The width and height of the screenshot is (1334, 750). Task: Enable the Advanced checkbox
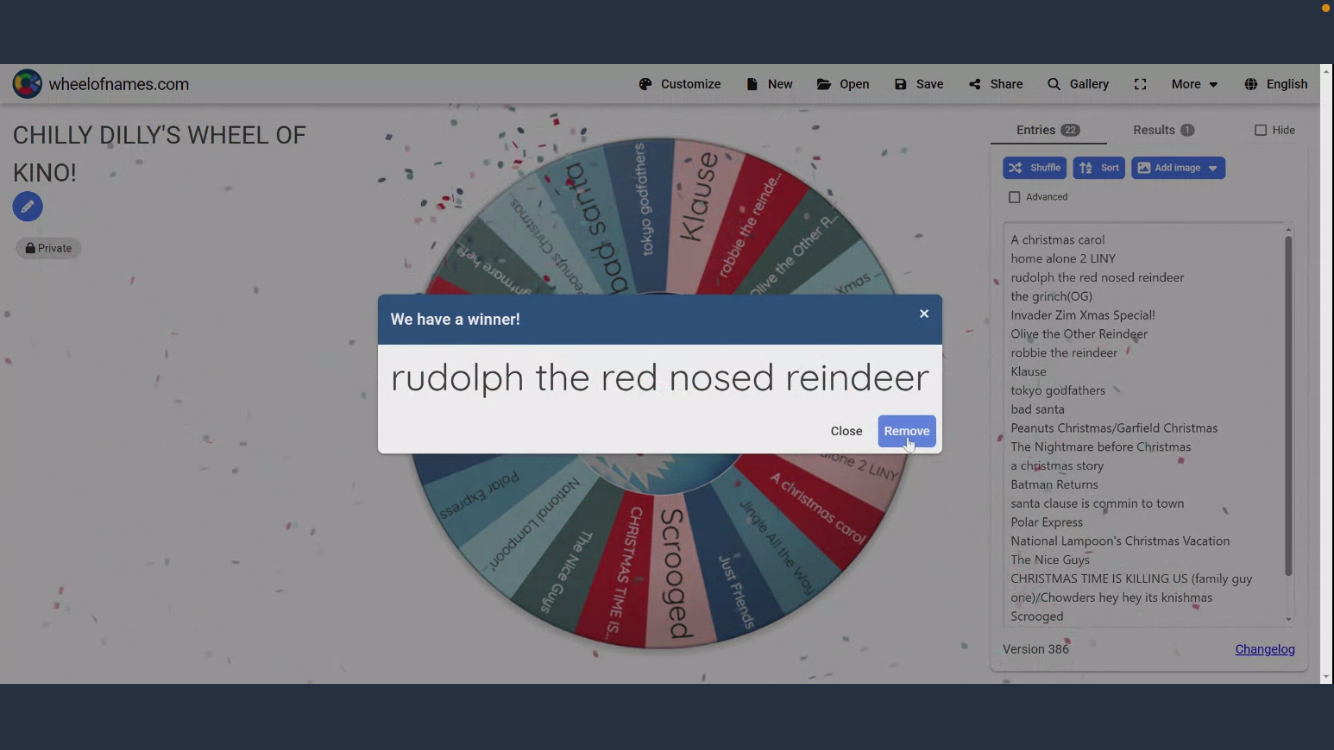point(1014,197)
